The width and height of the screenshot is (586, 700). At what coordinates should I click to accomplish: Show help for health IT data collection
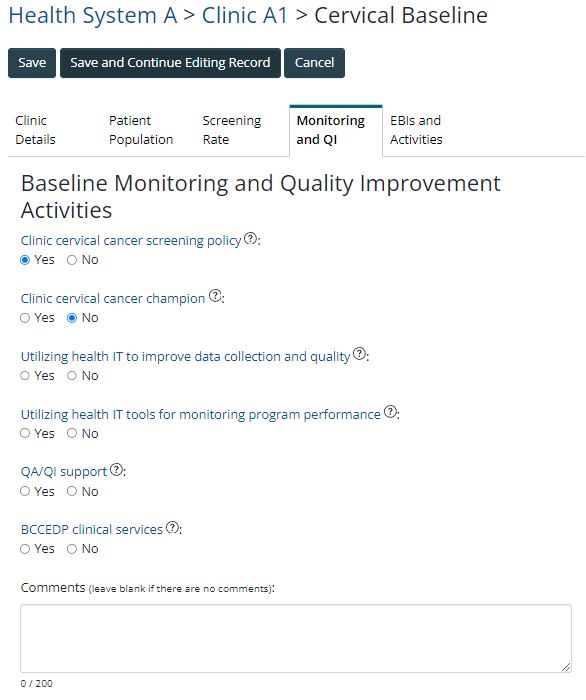pyautogui.click(x=359, y=354)
